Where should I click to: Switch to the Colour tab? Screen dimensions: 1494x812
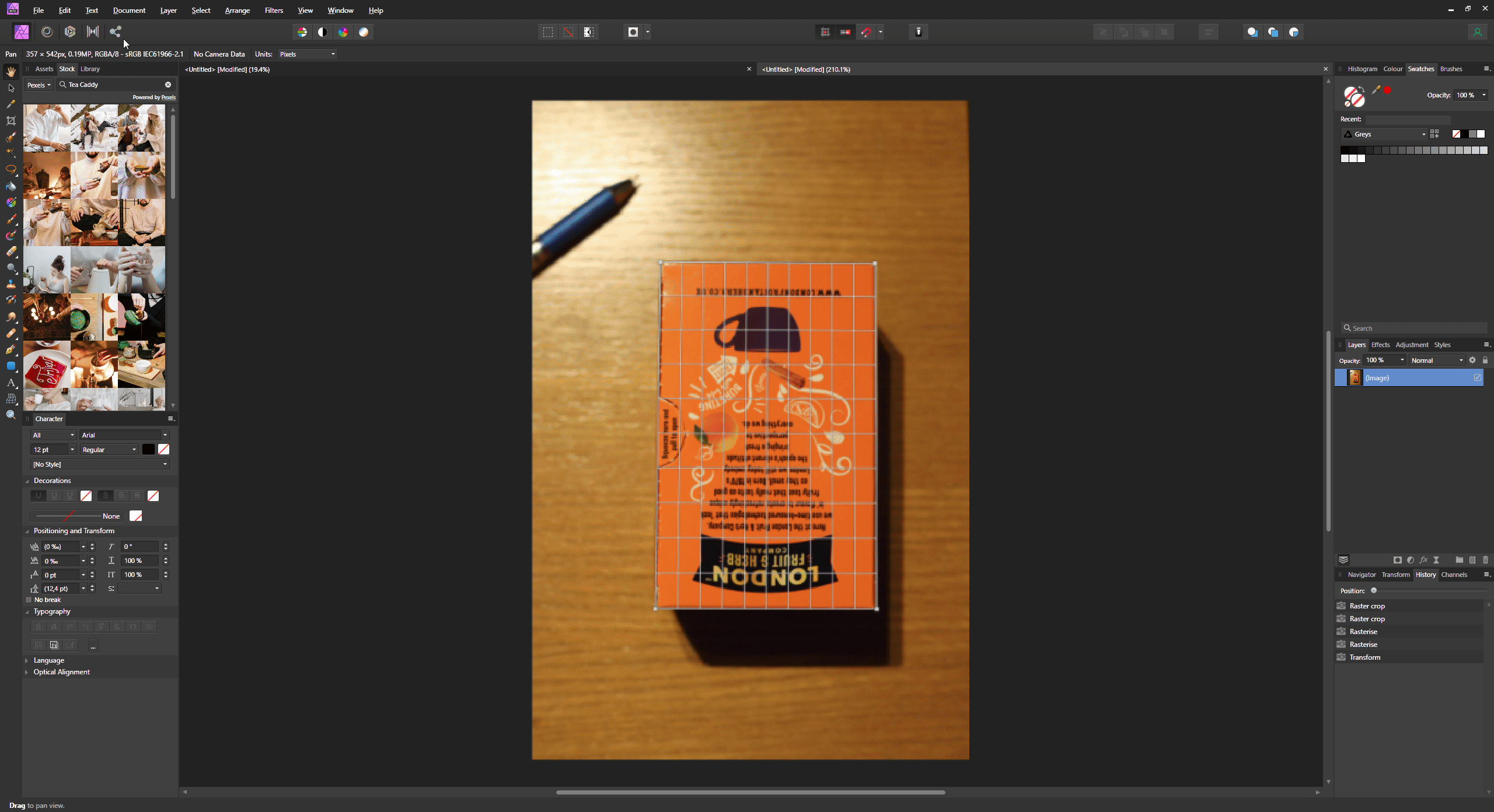(1392, 69)
